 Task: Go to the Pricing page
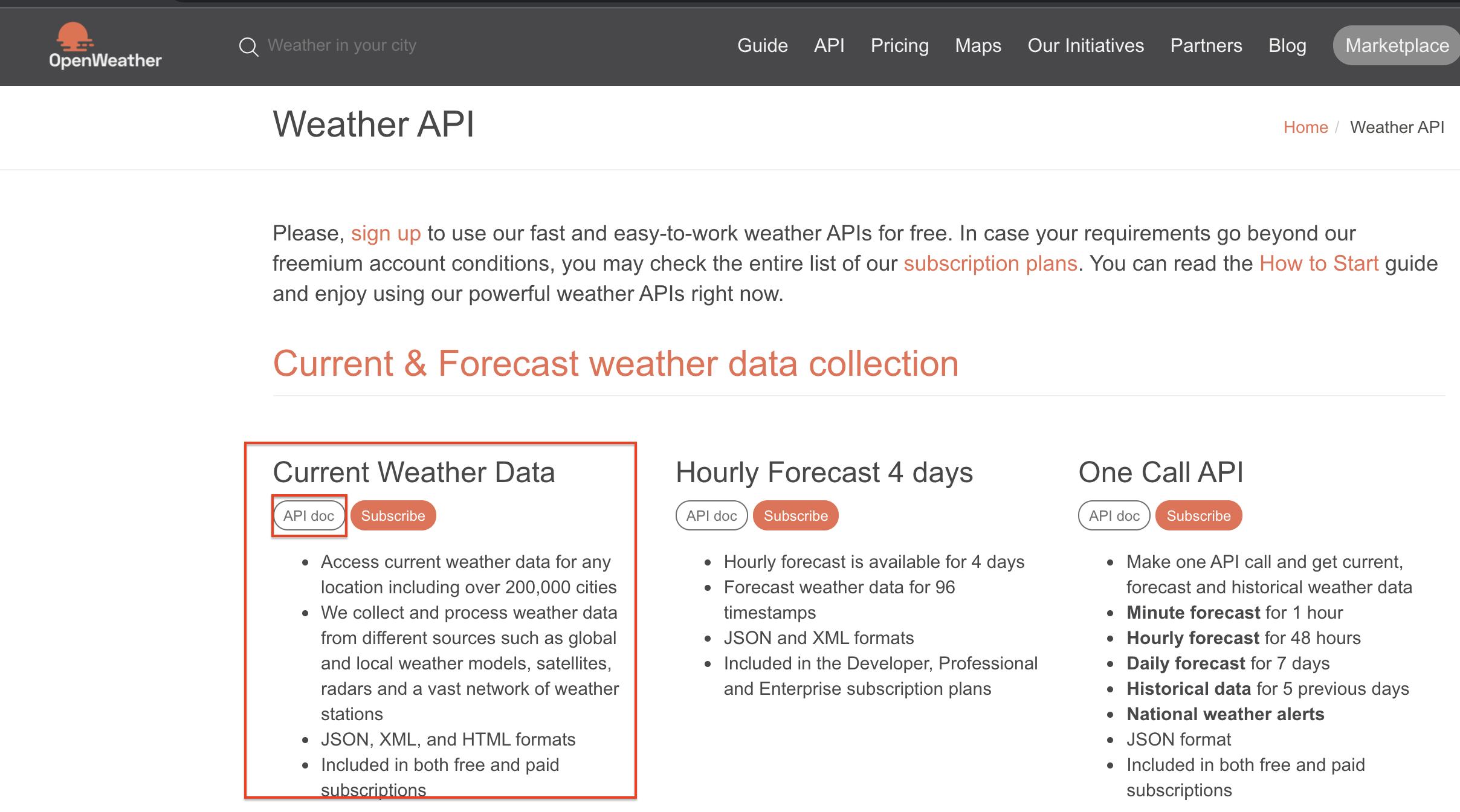[899, 45]
